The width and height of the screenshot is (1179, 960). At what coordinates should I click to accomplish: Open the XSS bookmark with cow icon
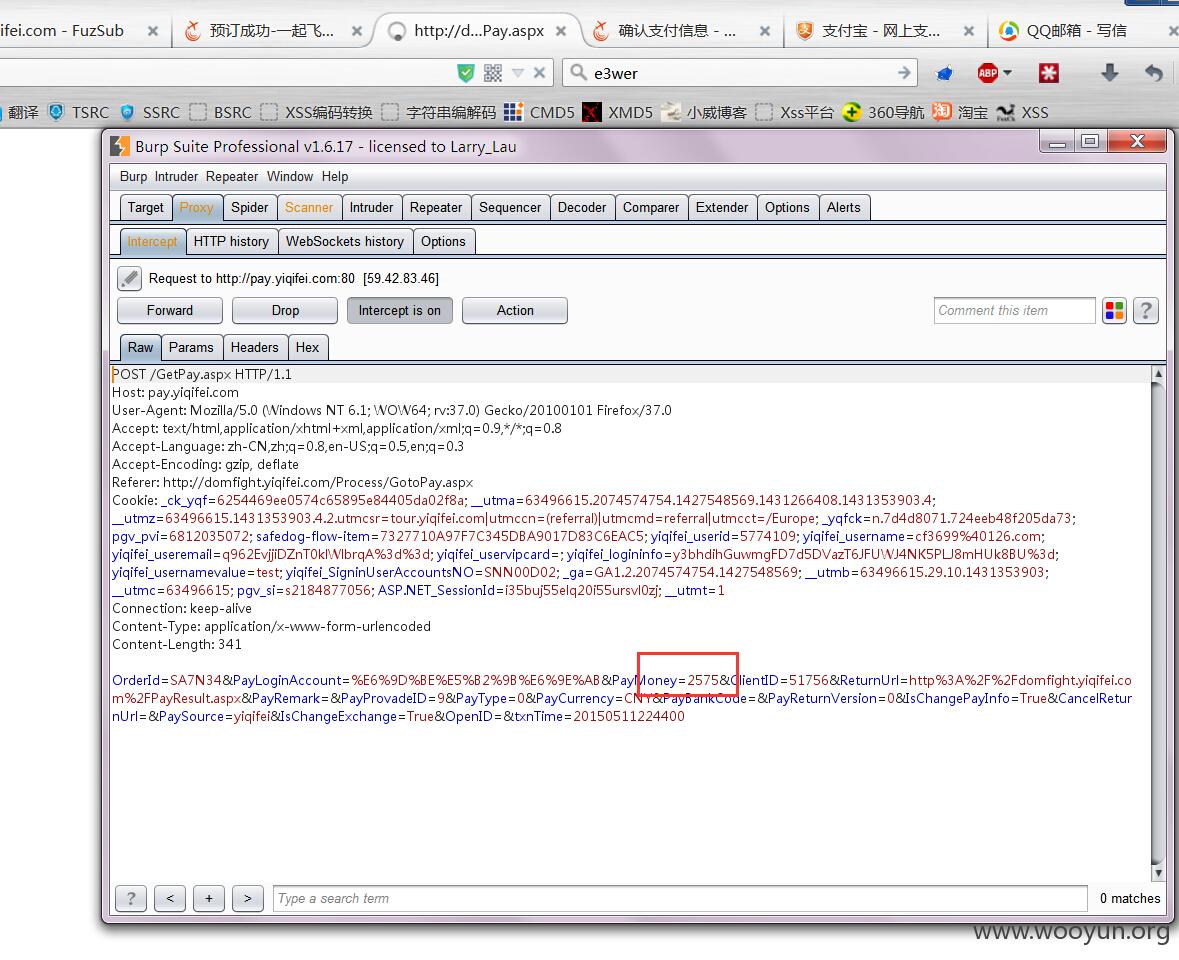pyautogui.click(x=1022, y=112)
